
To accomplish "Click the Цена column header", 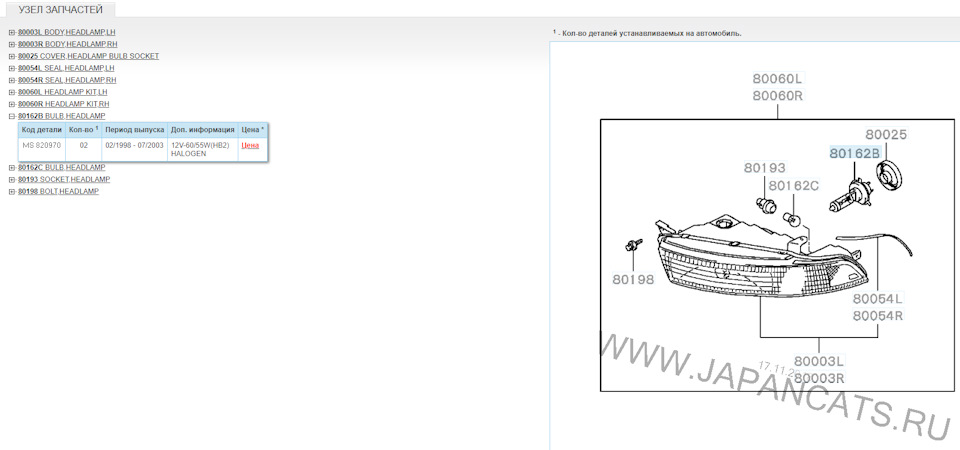I will pyautogui.click(x=253, y=130).
